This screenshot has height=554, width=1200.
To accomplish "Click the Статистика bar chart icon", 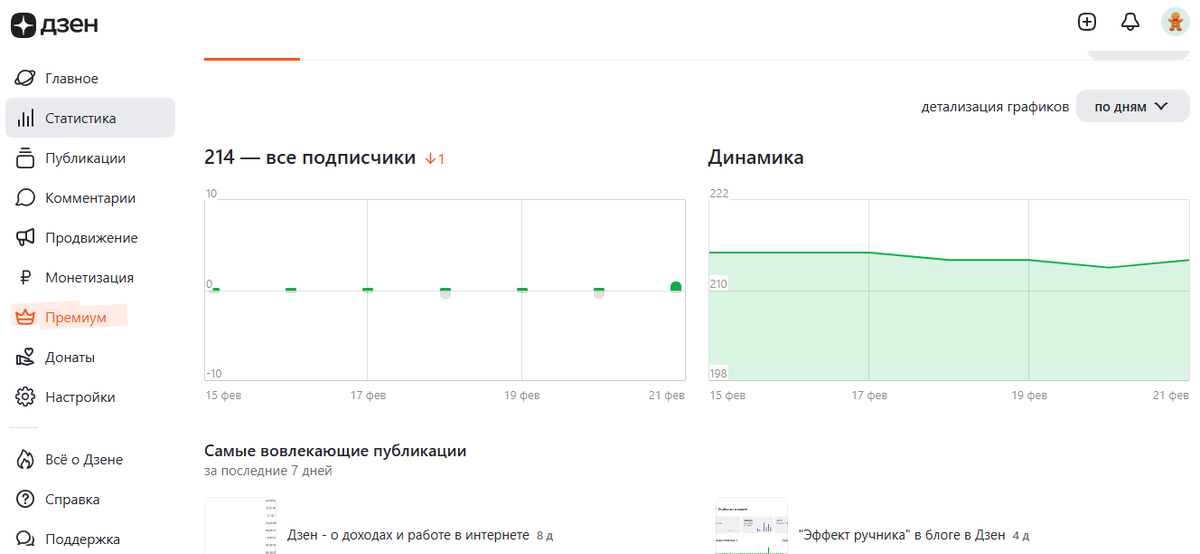I will pos(26,118).
